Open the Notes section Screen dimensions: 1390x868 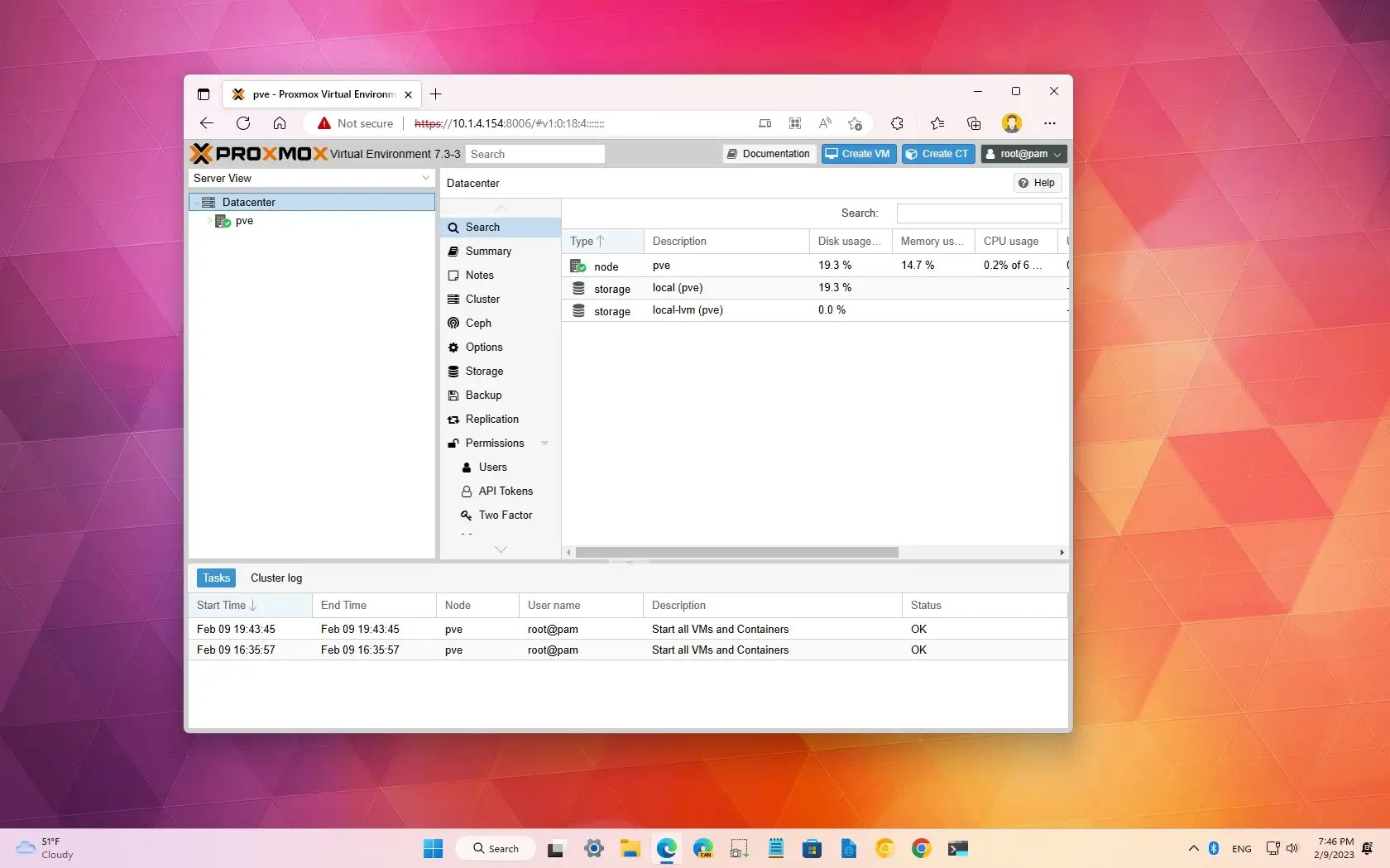[480, 275]
